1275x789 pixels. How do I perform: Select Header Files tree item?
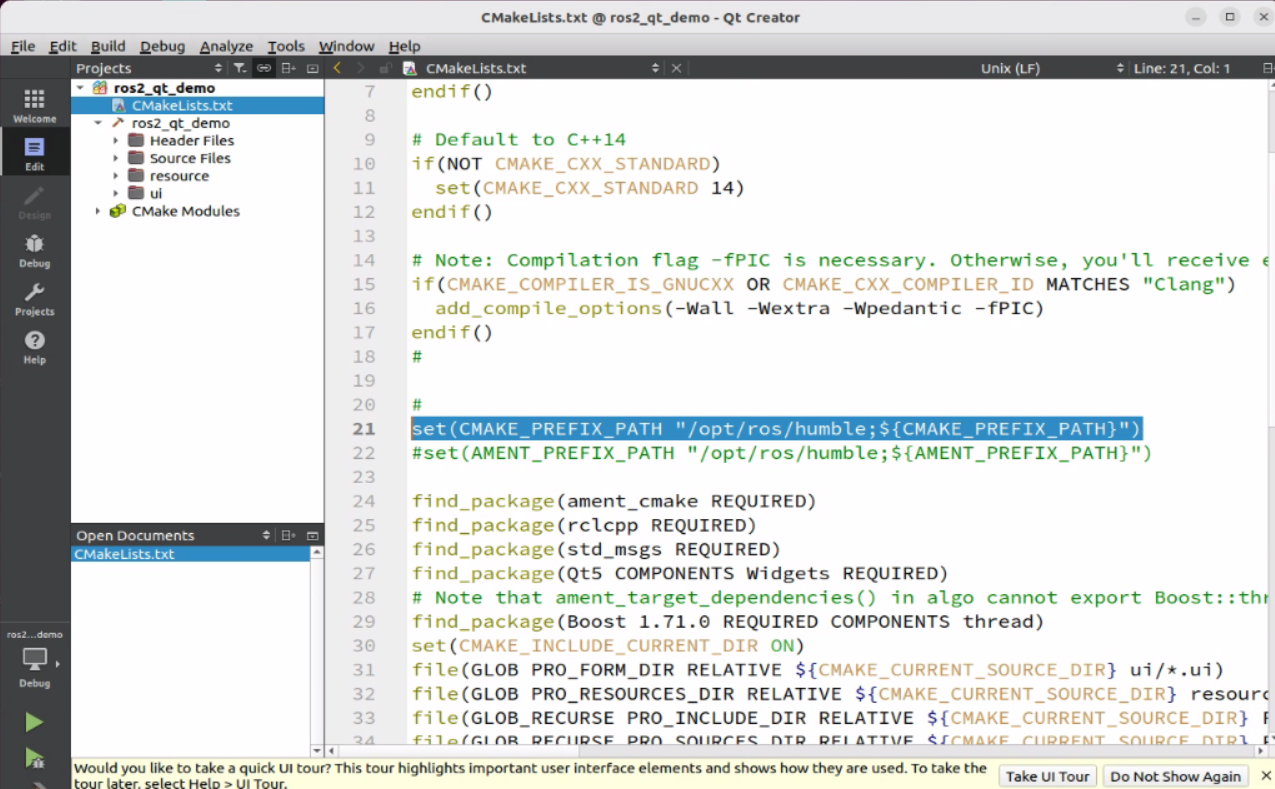(191, 141)
